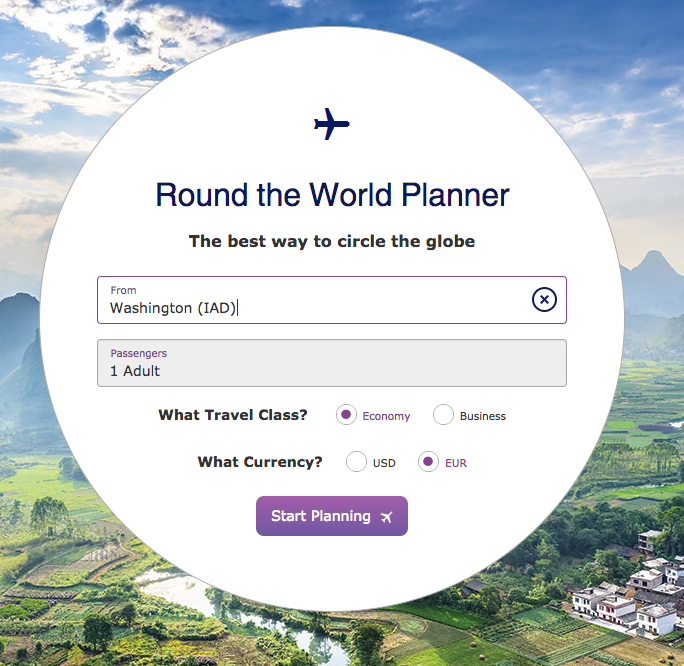Click the "What Currency?" label
This screenshot has height=666, width=684.
click(260, 462)
